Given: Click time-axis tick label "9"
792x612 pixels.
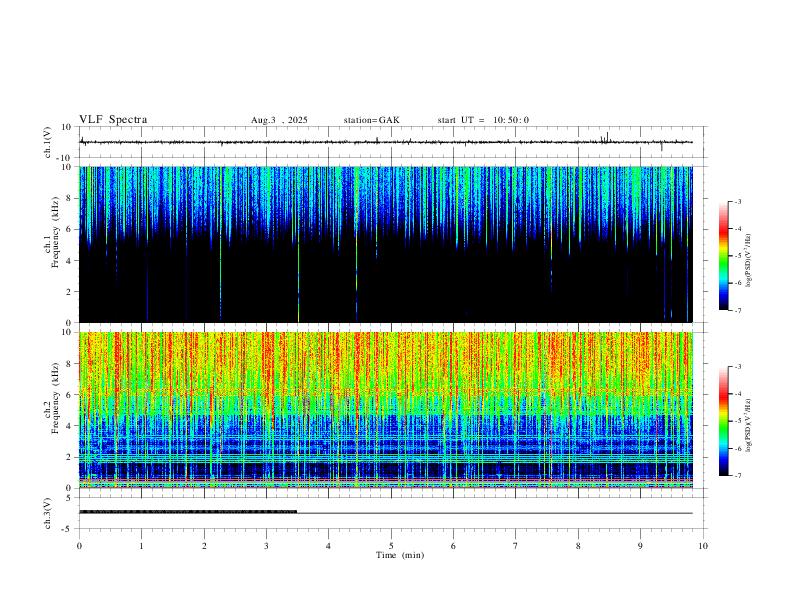Looking at the screenshot, I should coord(640,546).
